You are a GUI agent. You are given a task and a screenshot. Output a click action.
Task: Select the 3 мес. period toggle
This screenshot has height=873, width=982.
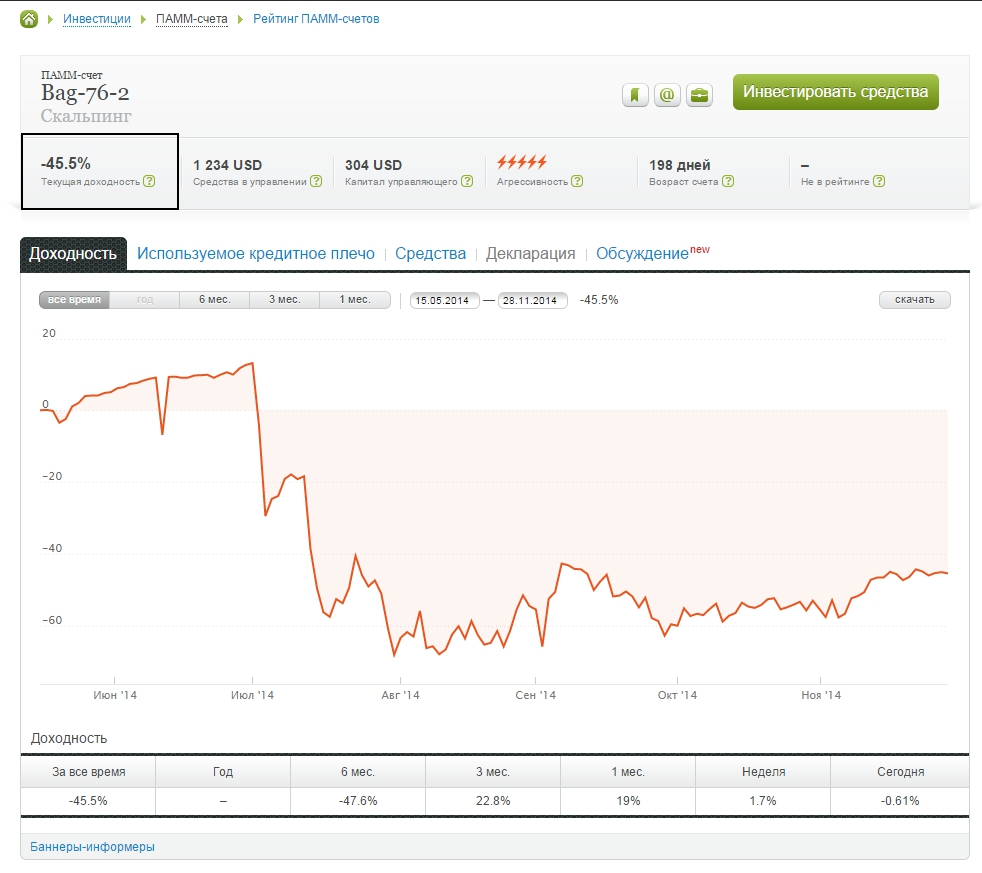(x=285, y=300)
